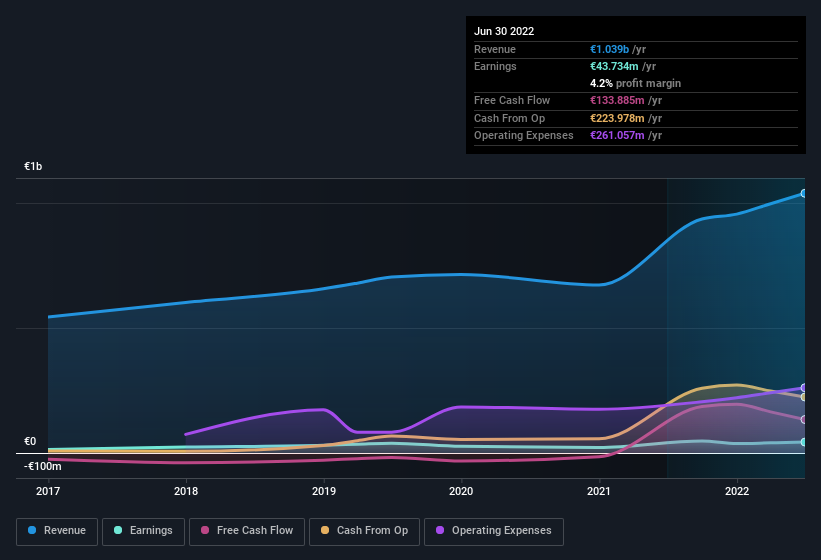Toggle Operating Expenses legend button
This screenshot has height=560, width=821.
tap(493, 531)
